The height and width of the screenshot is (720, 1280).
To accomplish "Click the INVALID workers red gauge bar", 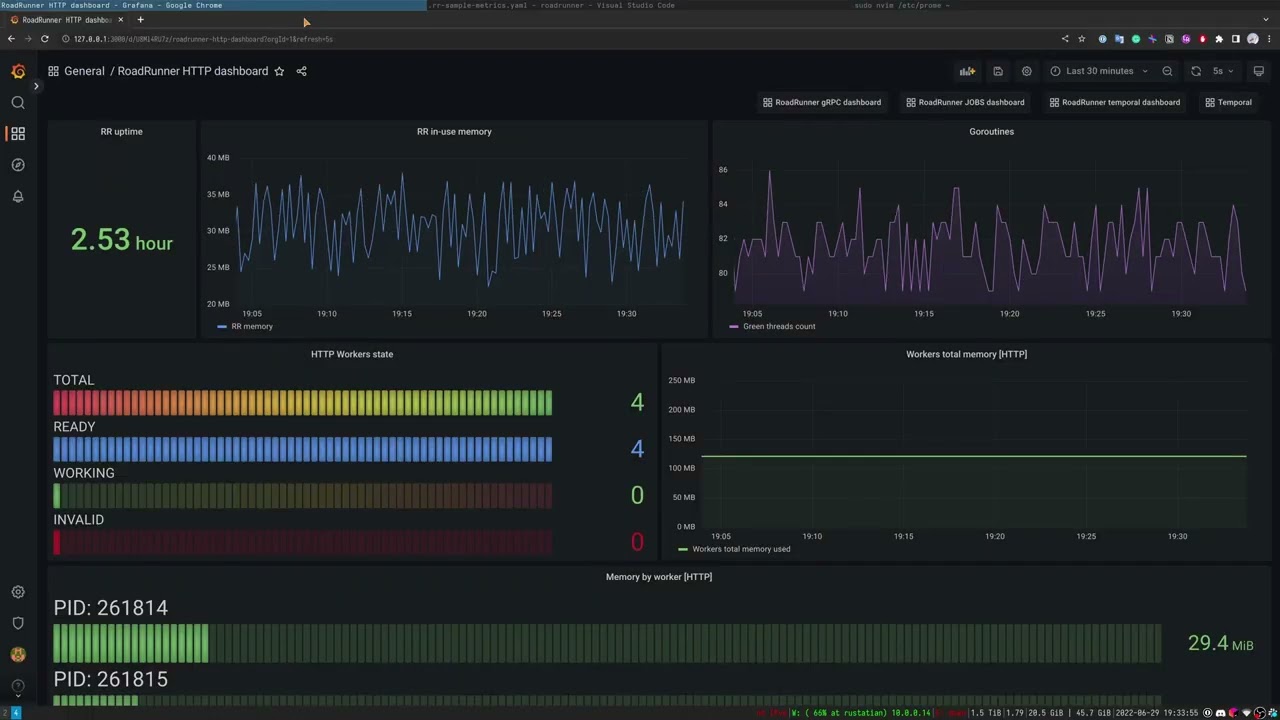I will 302,542.
